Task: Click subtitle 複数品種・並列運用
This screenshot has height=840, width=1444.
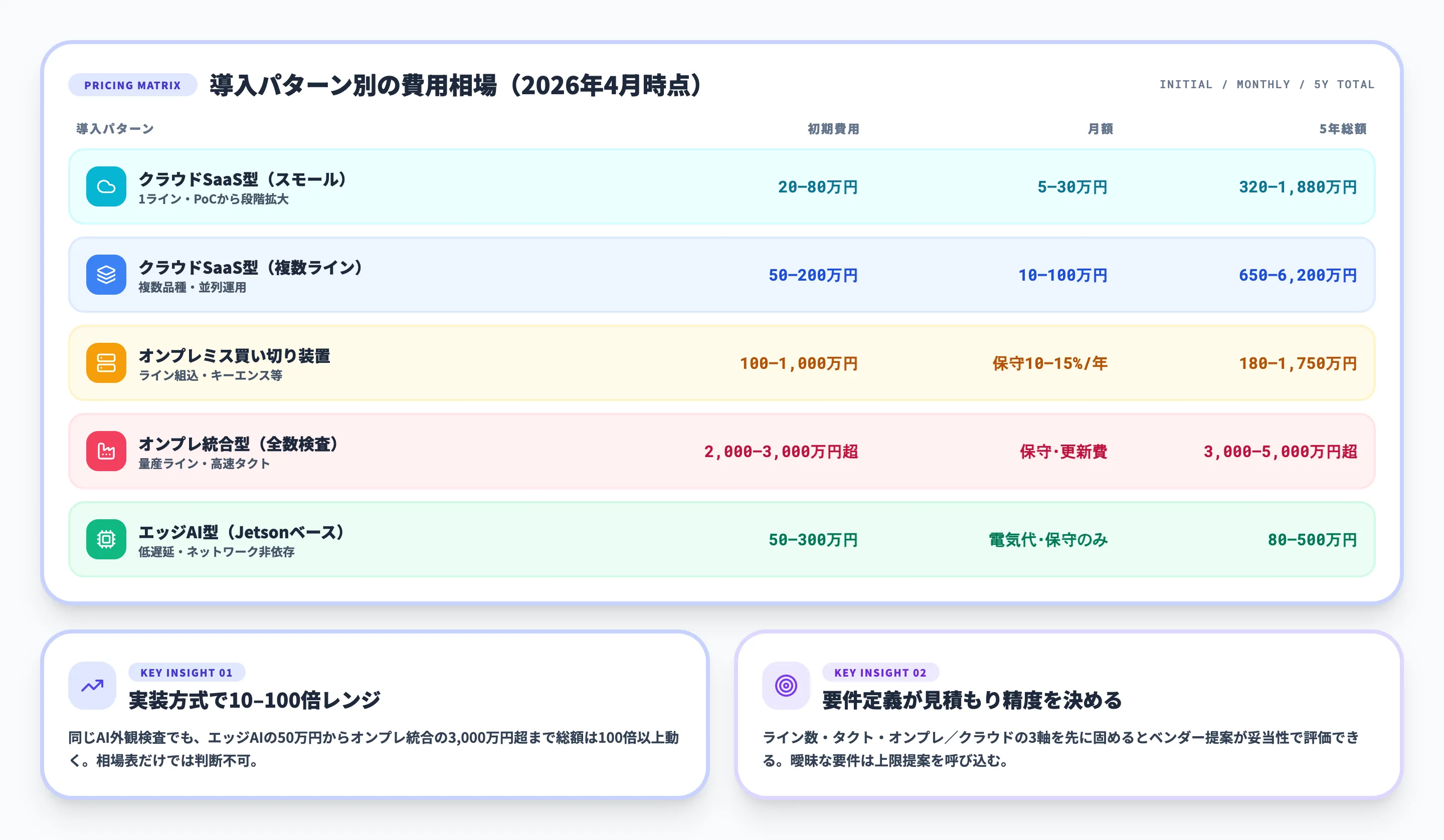Action: point(192,288)
